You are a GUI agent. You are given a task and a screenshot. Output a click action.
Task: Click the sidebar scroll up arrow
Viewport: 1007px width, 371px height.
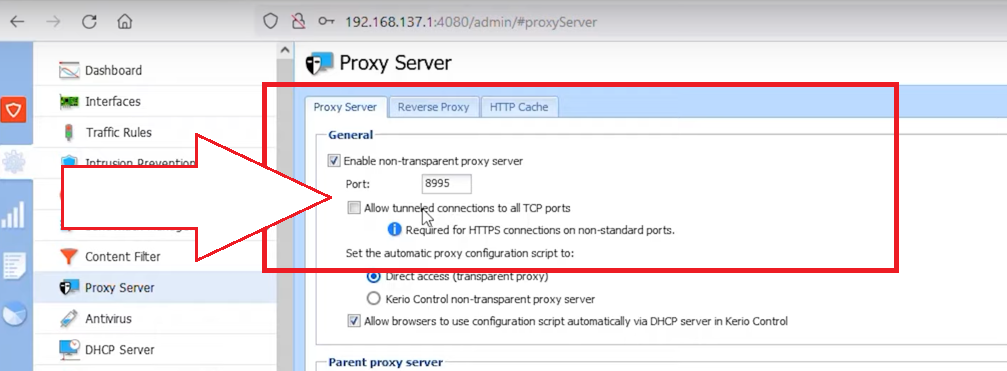(x=285, y=50)
